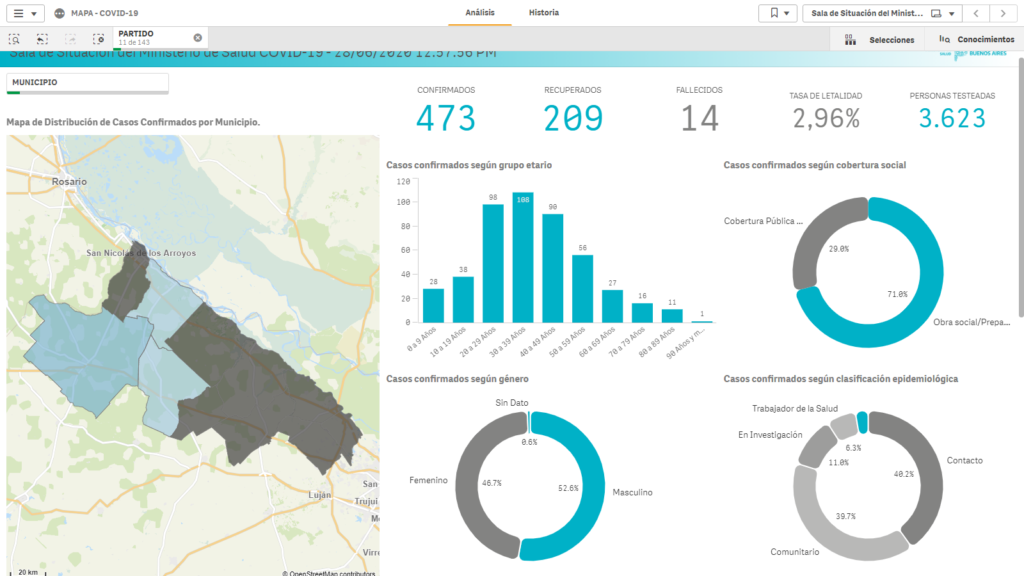Screen dimensions: 1024x576
Task: Switch to the Historia tab
Action: pos(544,13)
